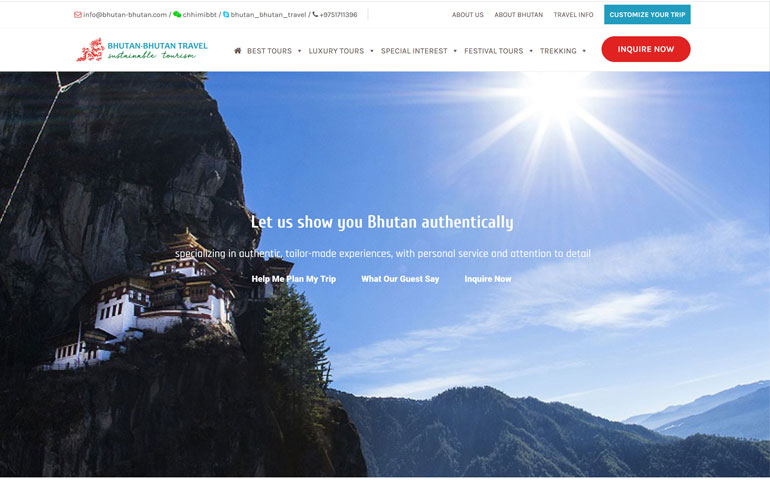The image size is (770, 498).
Task: Click the info@bhutan-bhutan.com email link
Action: point(125,15)
